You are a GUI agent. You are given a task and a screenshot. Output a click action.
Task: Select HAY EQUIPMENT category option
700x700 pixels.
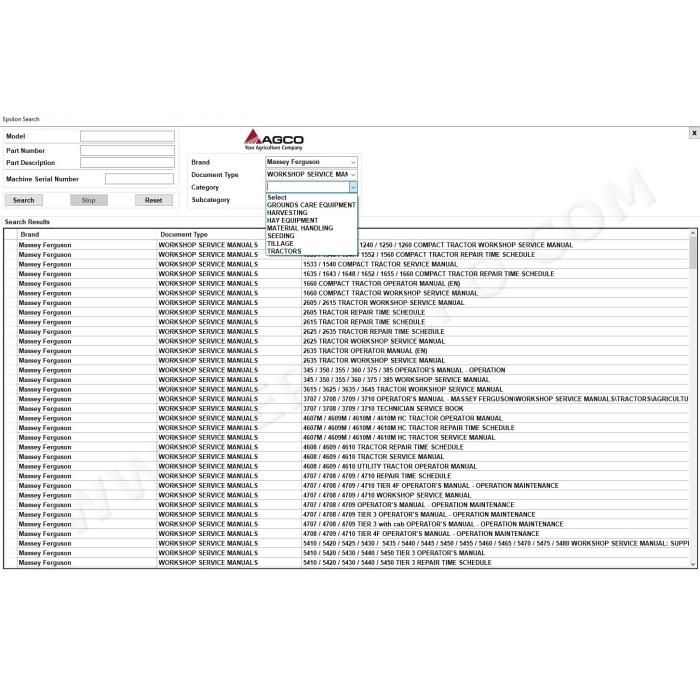point(312,220)
